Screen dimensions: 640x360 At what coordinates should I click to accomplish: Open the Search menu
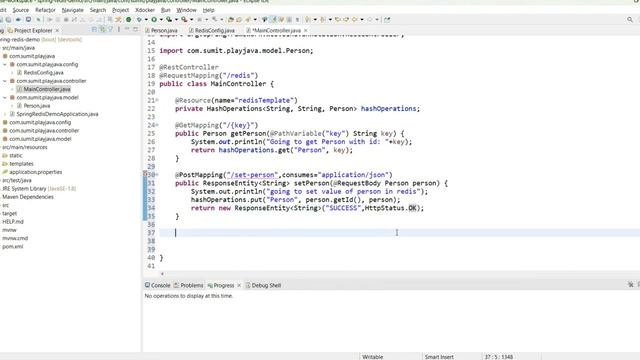[x=98, y=10]
